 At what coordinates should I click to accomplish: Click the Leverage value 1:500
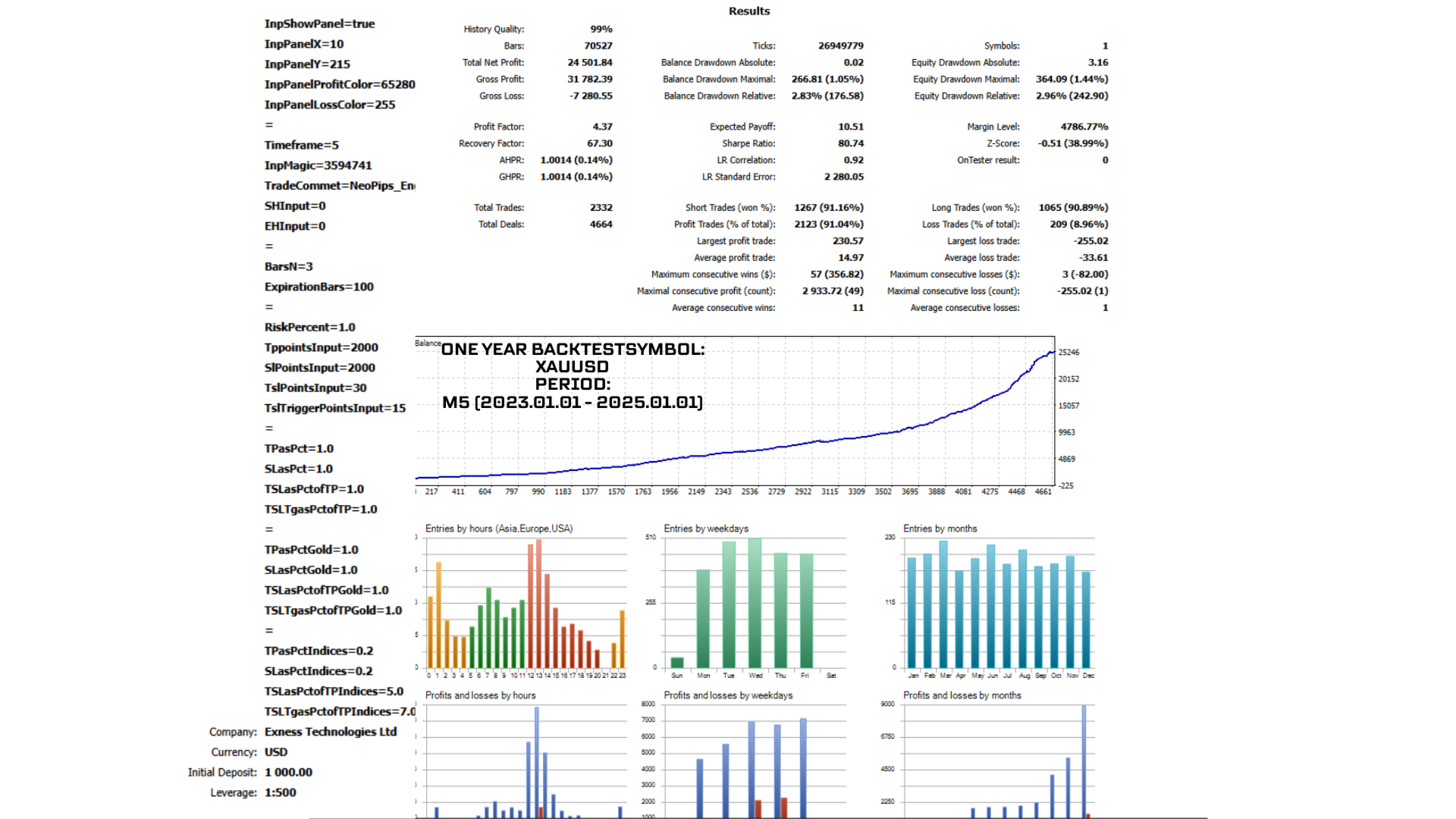(x=280, y=792)
